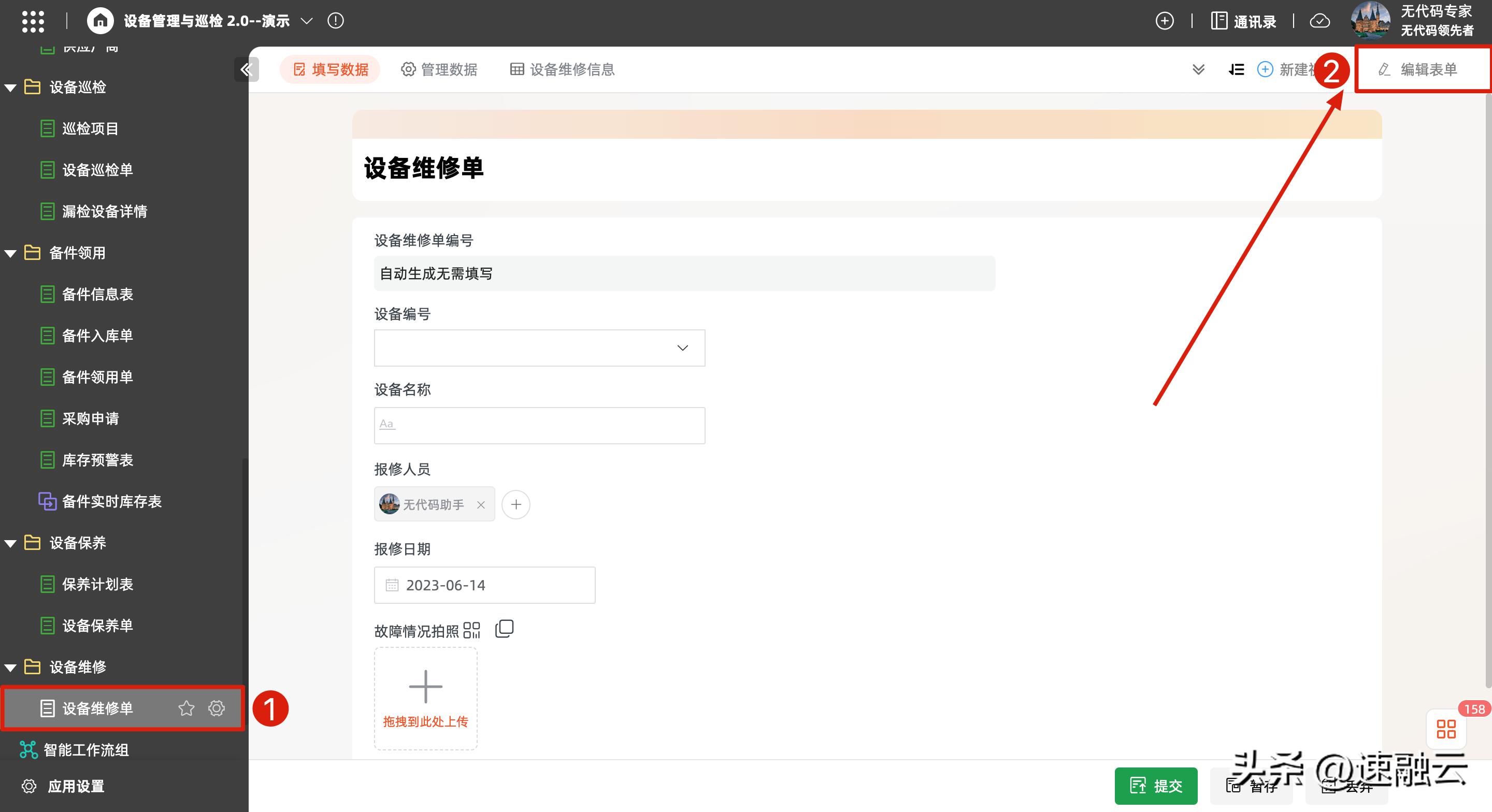Screen dimensions: 1492x812
Task: Click the info icon next to app title
Action: tap(335, 20)
